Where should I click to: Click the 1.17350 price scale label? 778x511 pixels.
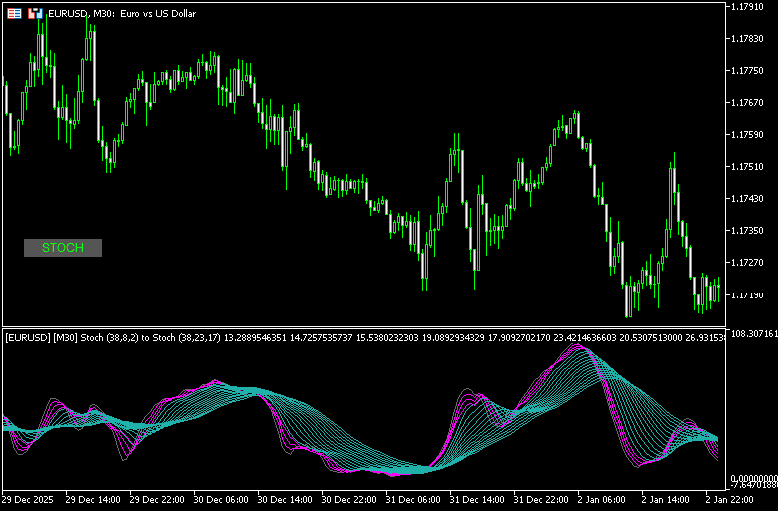pyautogui.click(x=752, y=231)
